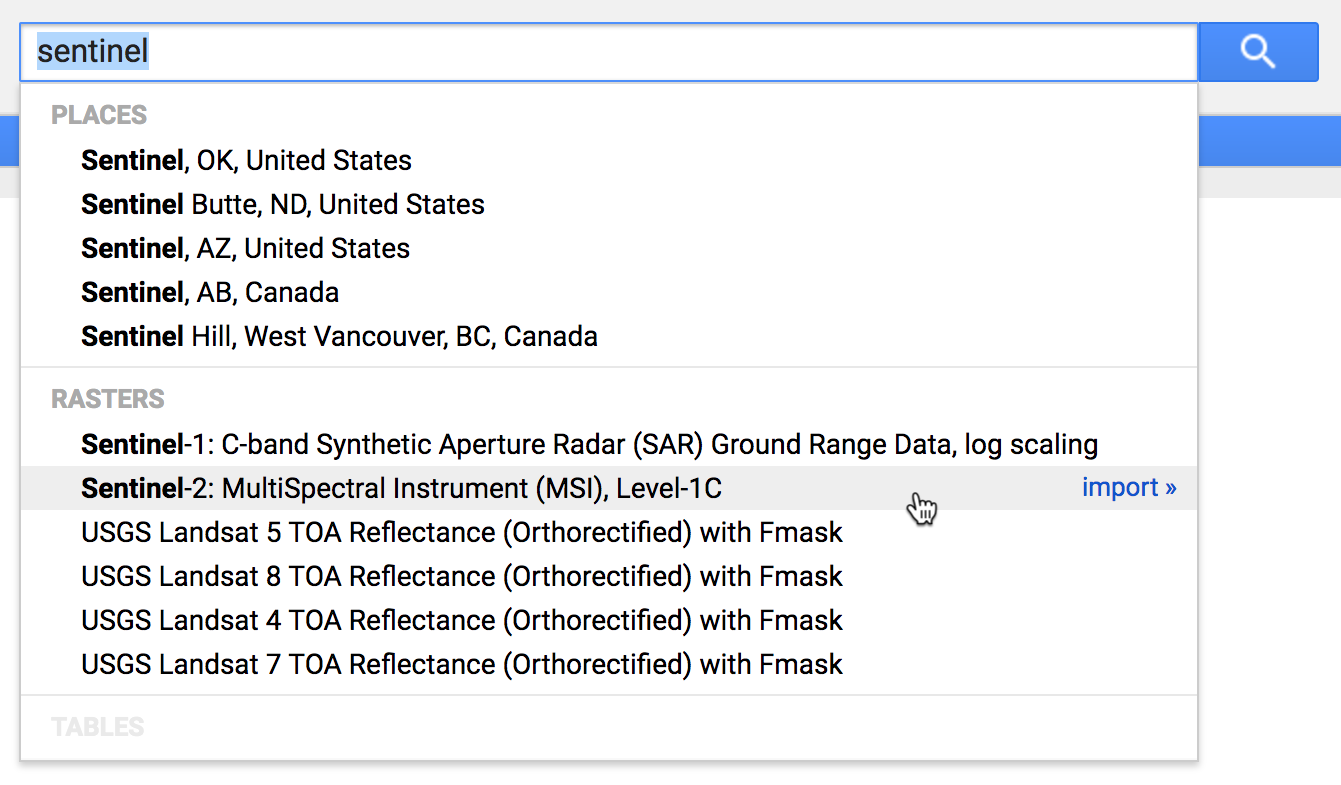The height and width of the screenshot is (785, 1341).
Task: Click the highlighted word sentinel in search box
Action: (92, 52)
